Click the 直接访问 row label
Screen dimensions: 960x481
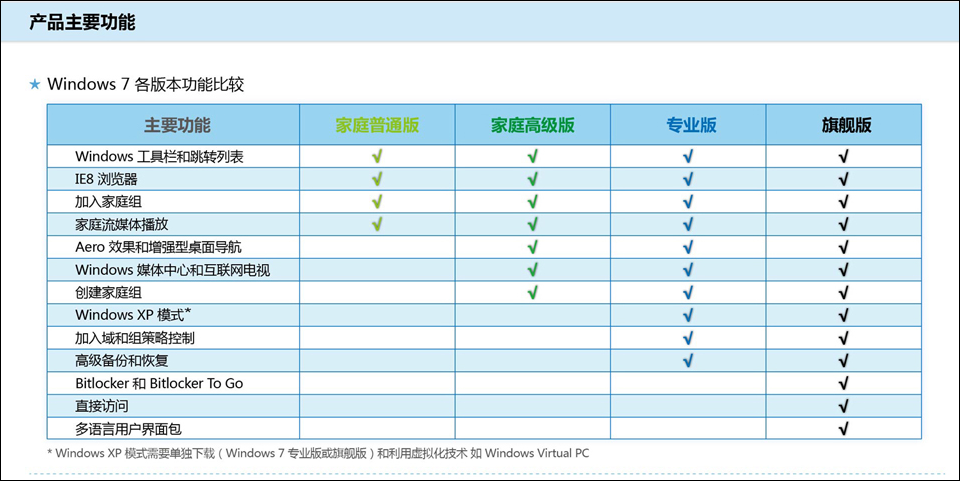102,406
